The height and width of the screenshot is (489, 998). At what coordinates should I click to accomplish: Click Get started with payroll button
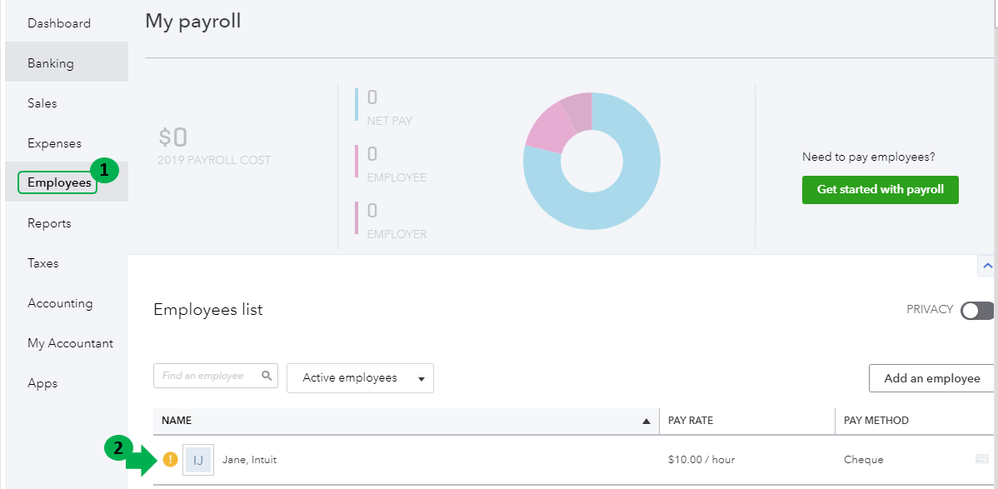pyautogui.click(x=880, y=190)
